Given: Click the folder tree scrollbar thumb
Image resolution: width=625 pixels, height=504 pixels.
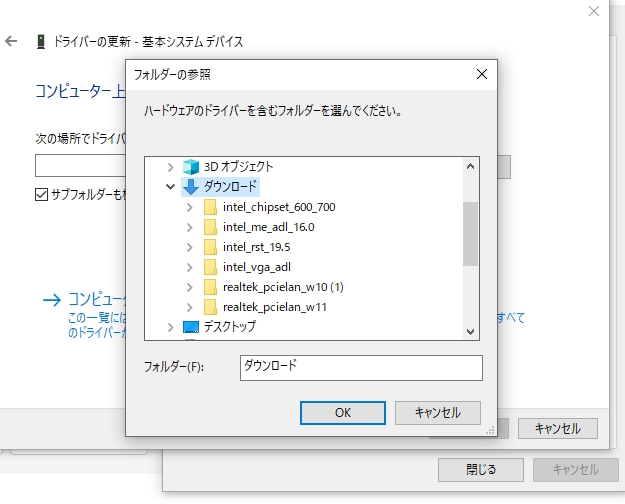Looking at the screenshot, I should pyautogui.click(x=470, y=234).
